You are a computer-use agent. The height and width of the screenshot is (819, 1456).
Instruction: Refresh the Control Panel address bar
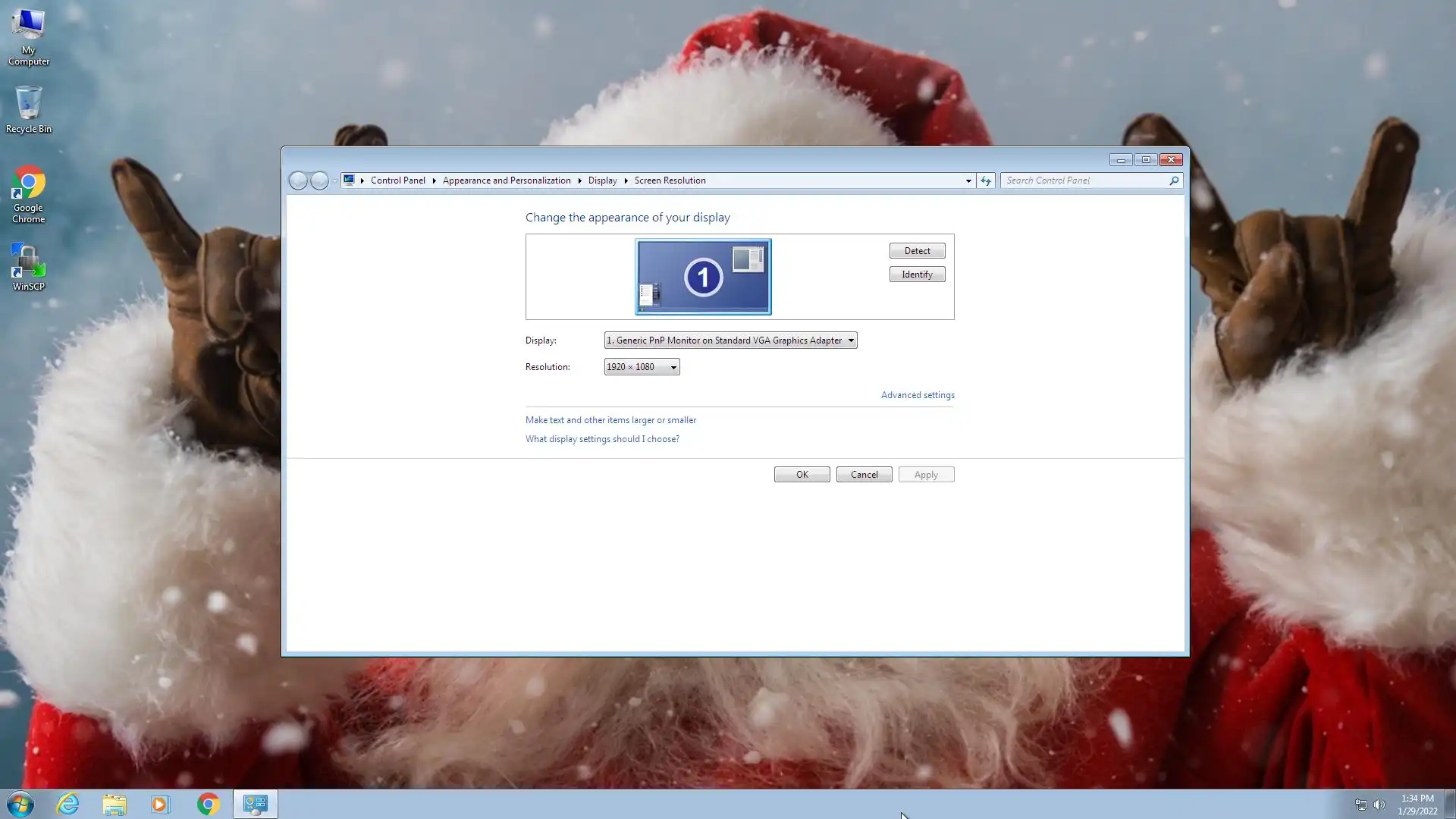coord(985,180)
